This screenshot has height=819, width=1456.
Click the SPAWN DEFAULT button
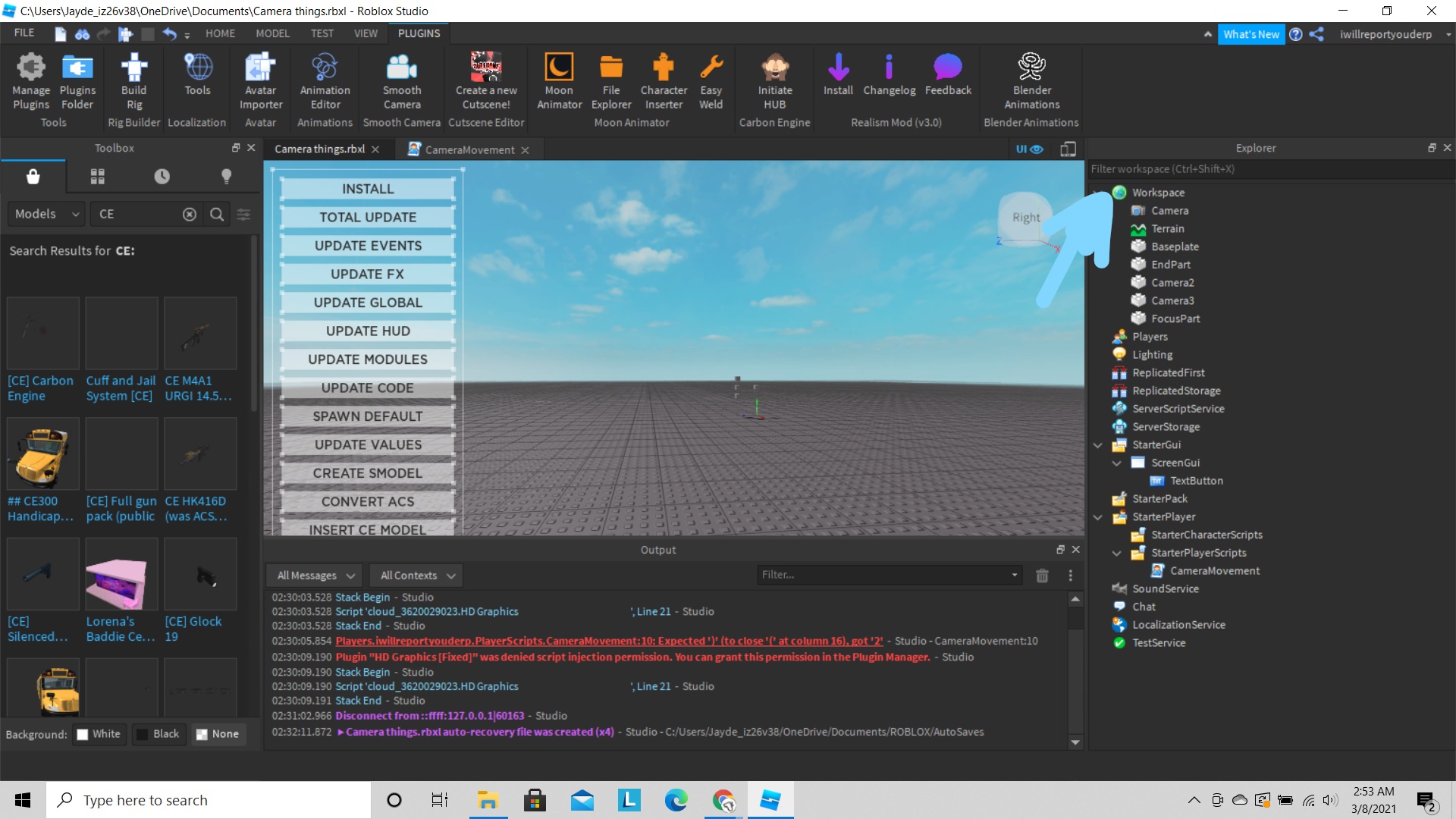tap(368, 416)
